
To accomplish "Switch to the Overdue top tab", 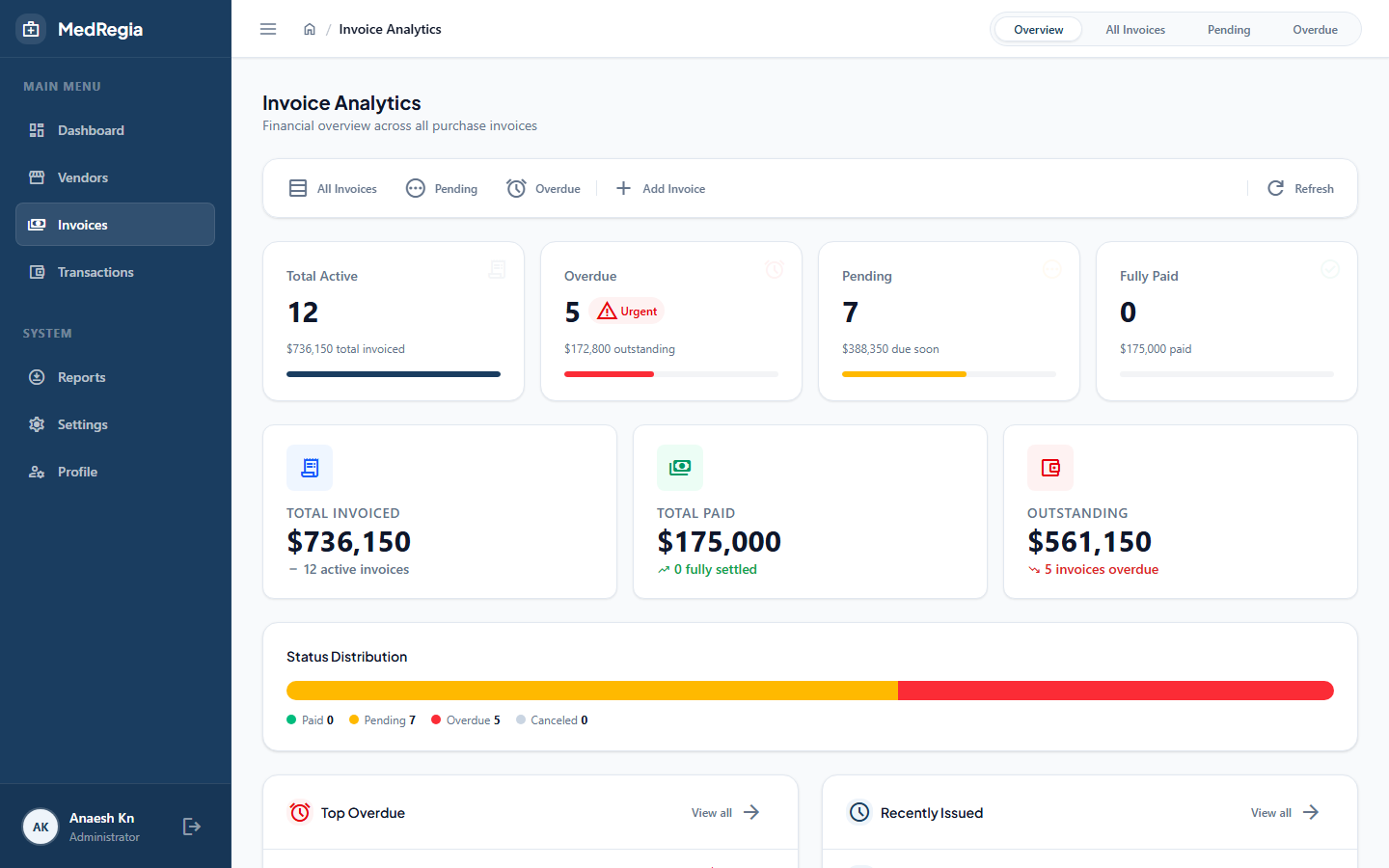I will pos(1315,29).
